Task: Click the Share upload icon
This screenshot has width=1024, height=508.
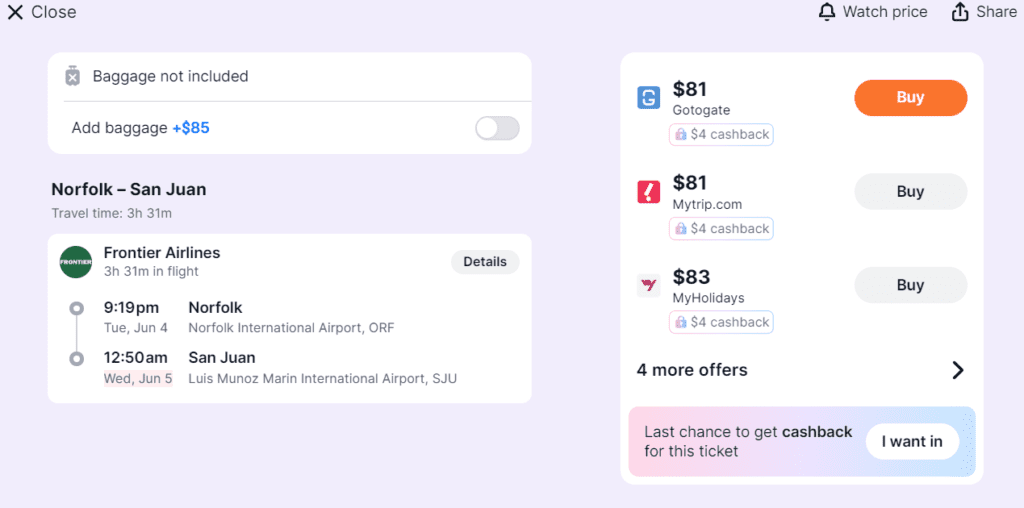Action: point(959,12)
